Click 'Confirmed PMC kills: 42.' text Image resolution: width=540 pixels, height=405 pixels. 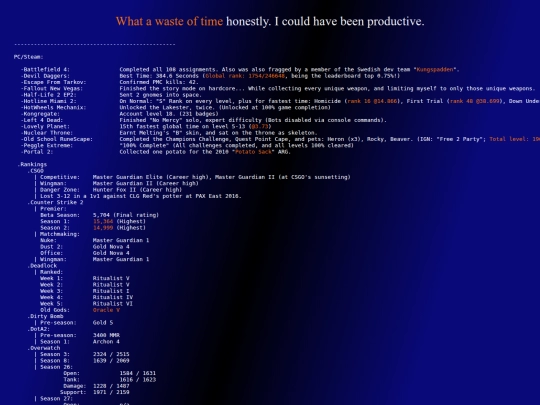tap(159, 82)
